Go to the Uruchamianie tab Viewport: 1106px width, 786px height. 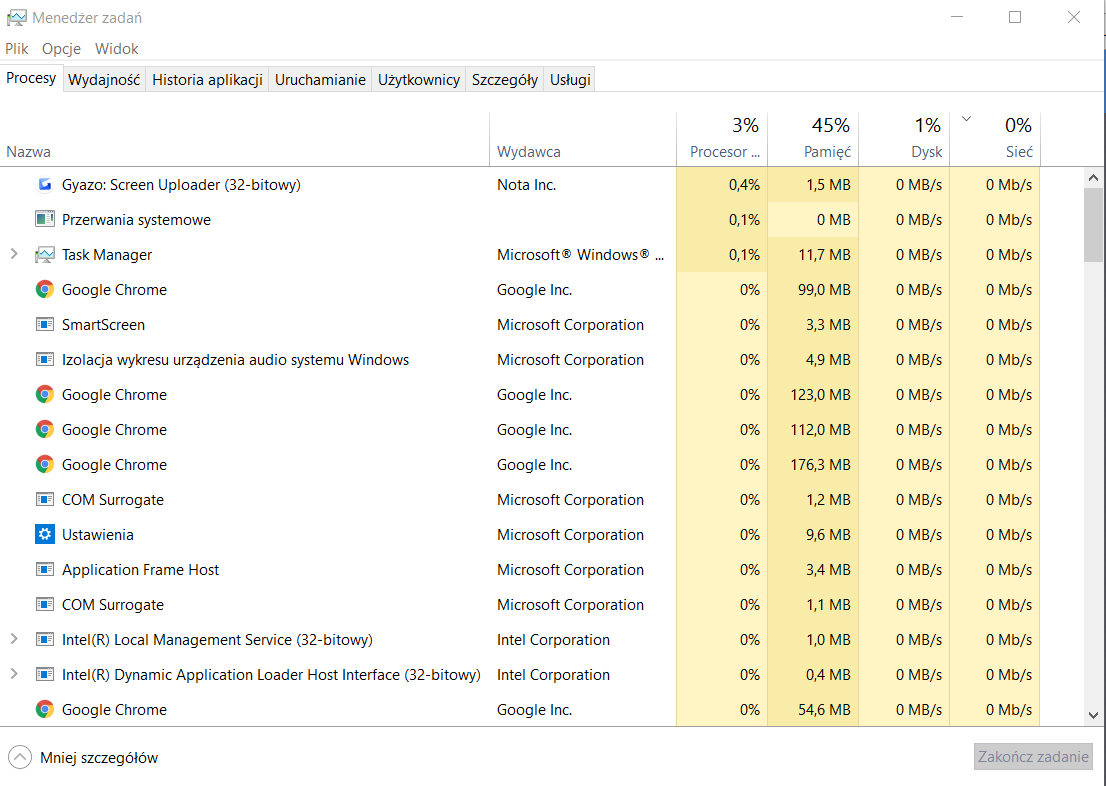[x=320, y=80]
